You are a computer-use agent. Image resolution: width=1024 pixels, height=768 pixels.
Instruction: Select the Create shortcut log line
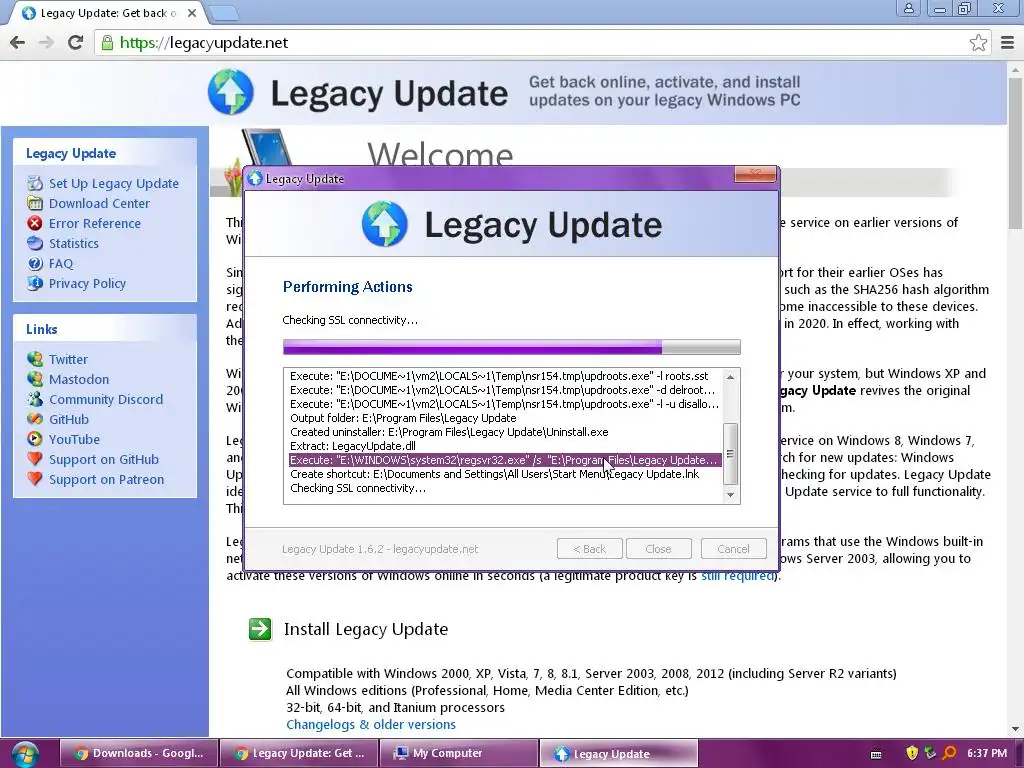494,474
